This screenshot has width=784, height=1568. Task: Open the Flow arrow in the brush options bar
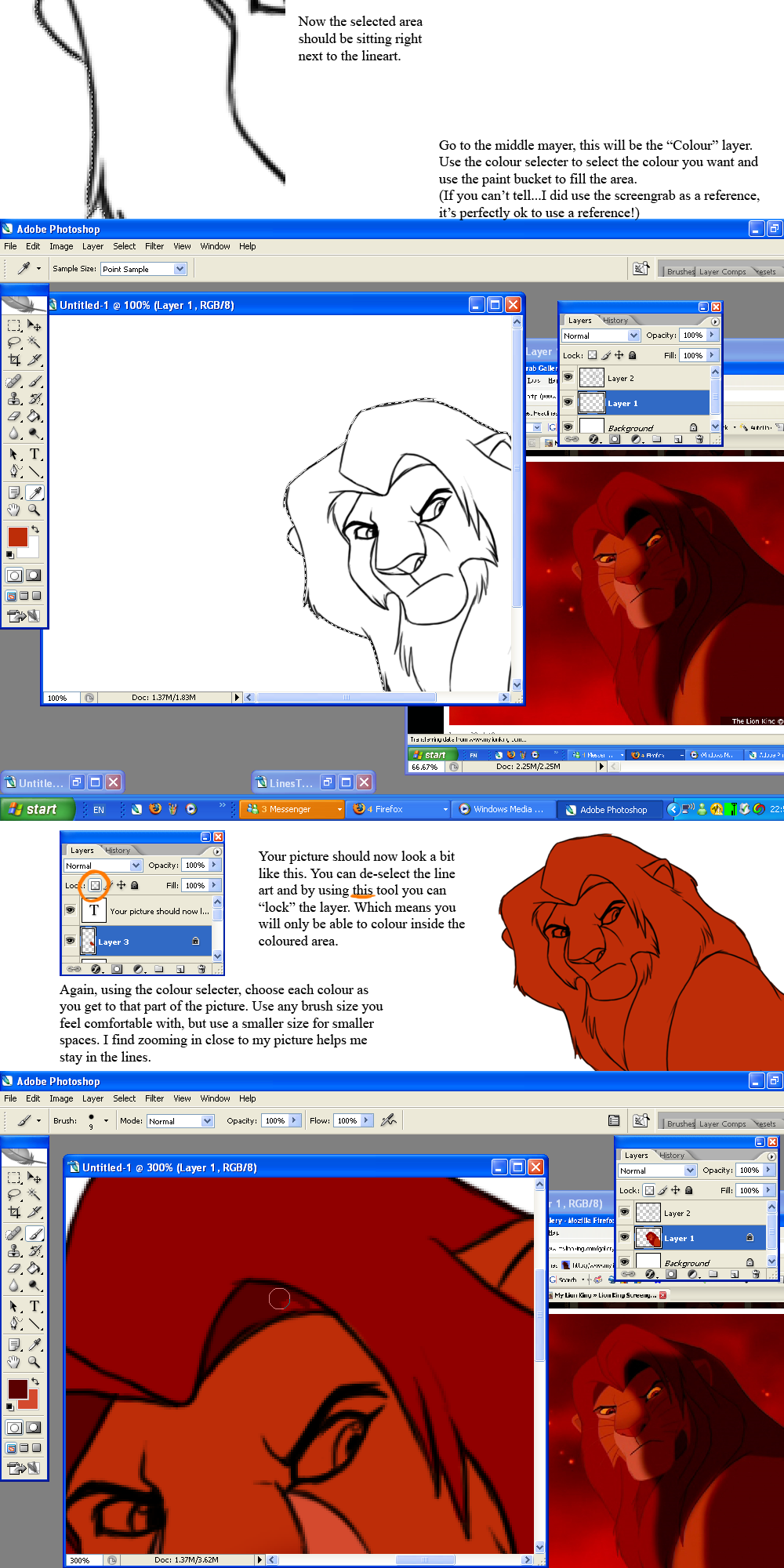tap(366, 1120)
